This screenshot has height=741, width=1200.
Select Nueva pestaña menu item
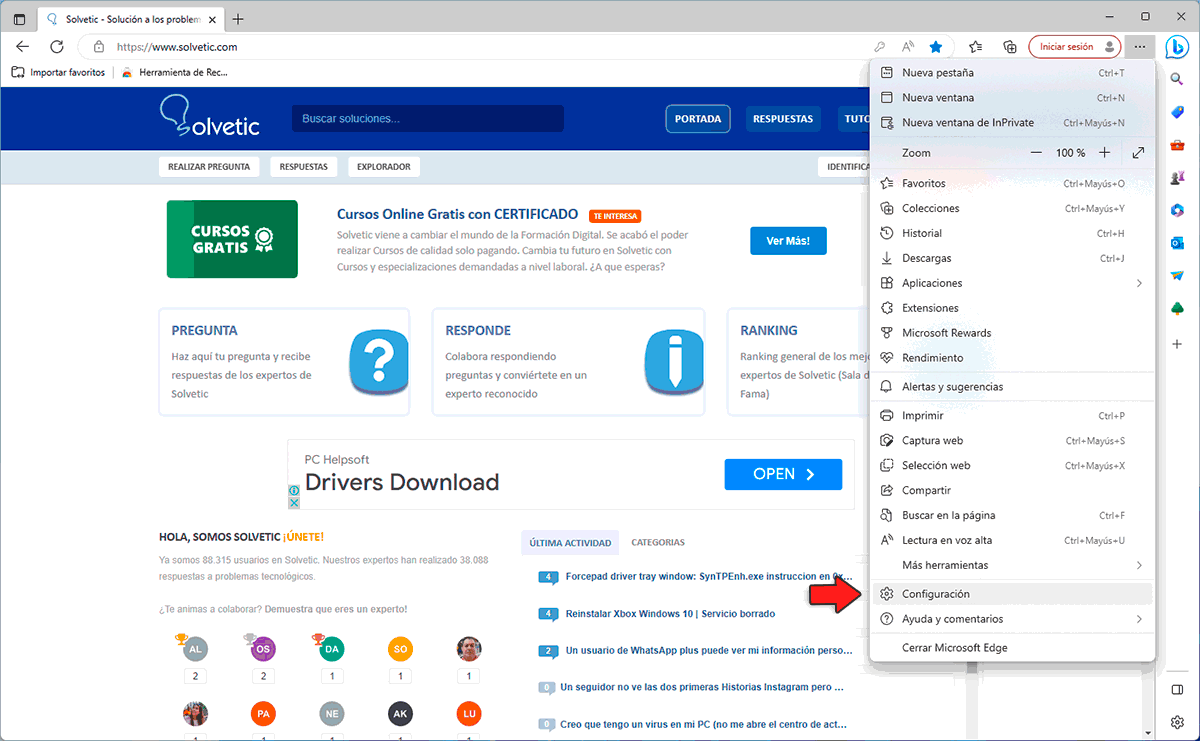(x=1012, y=73)
